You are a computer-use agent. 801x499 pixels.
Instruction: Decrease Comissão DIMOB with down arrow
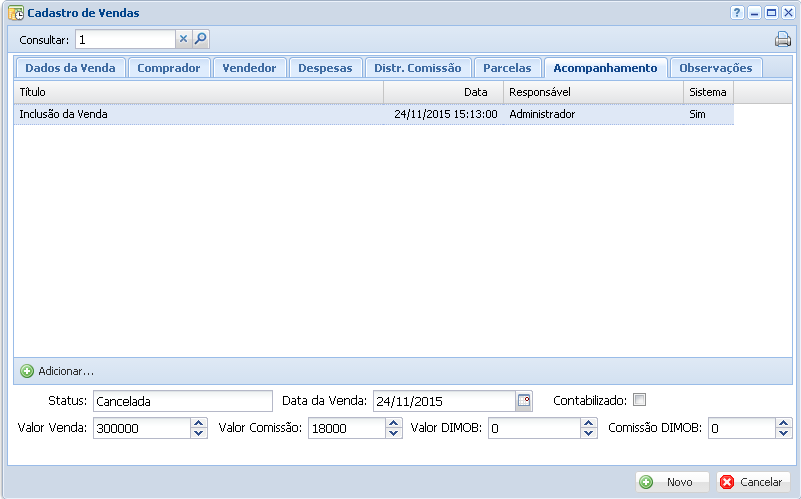pyautogui.click(x=784, y=433)
